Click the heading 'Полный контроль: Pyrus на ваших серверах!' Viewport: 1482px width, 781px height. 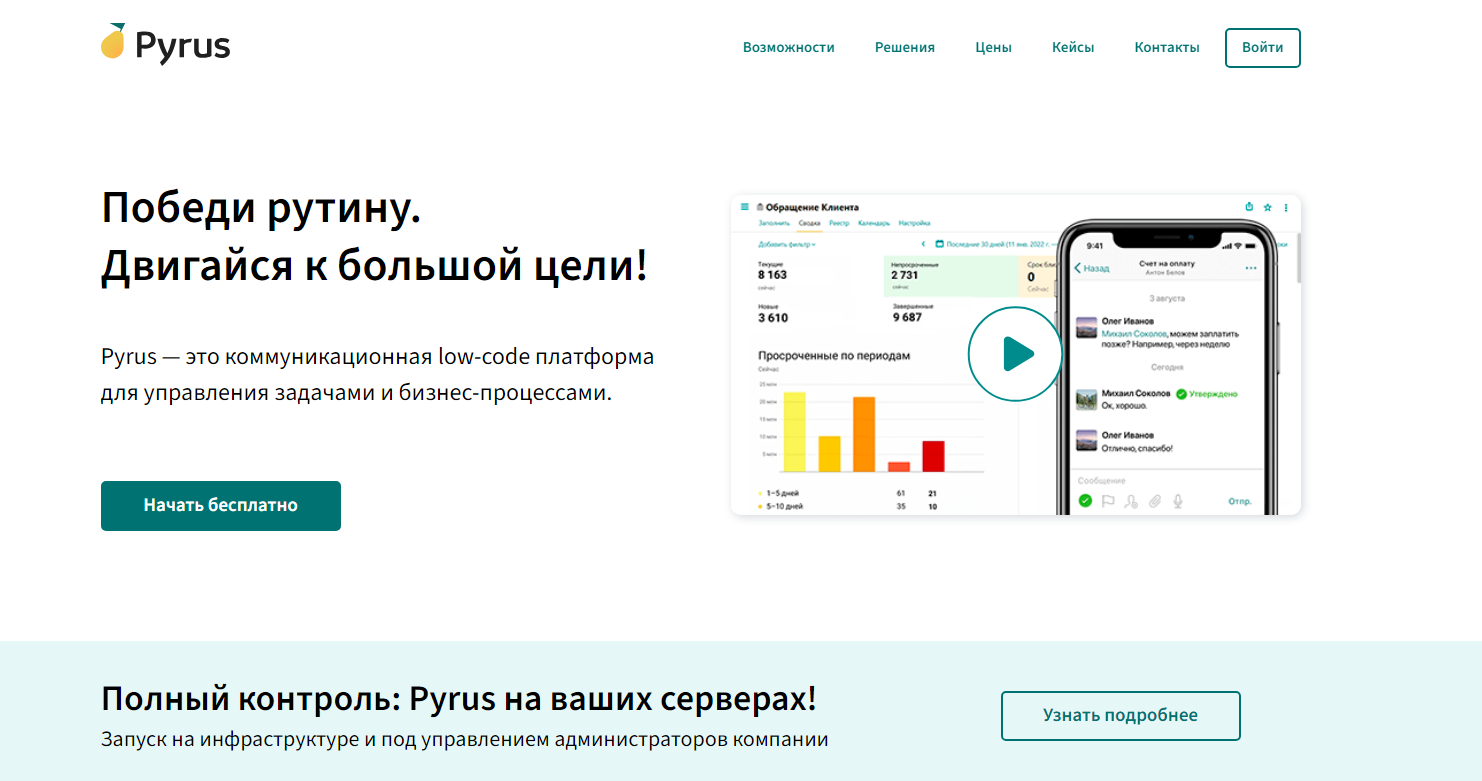[459, 699]
